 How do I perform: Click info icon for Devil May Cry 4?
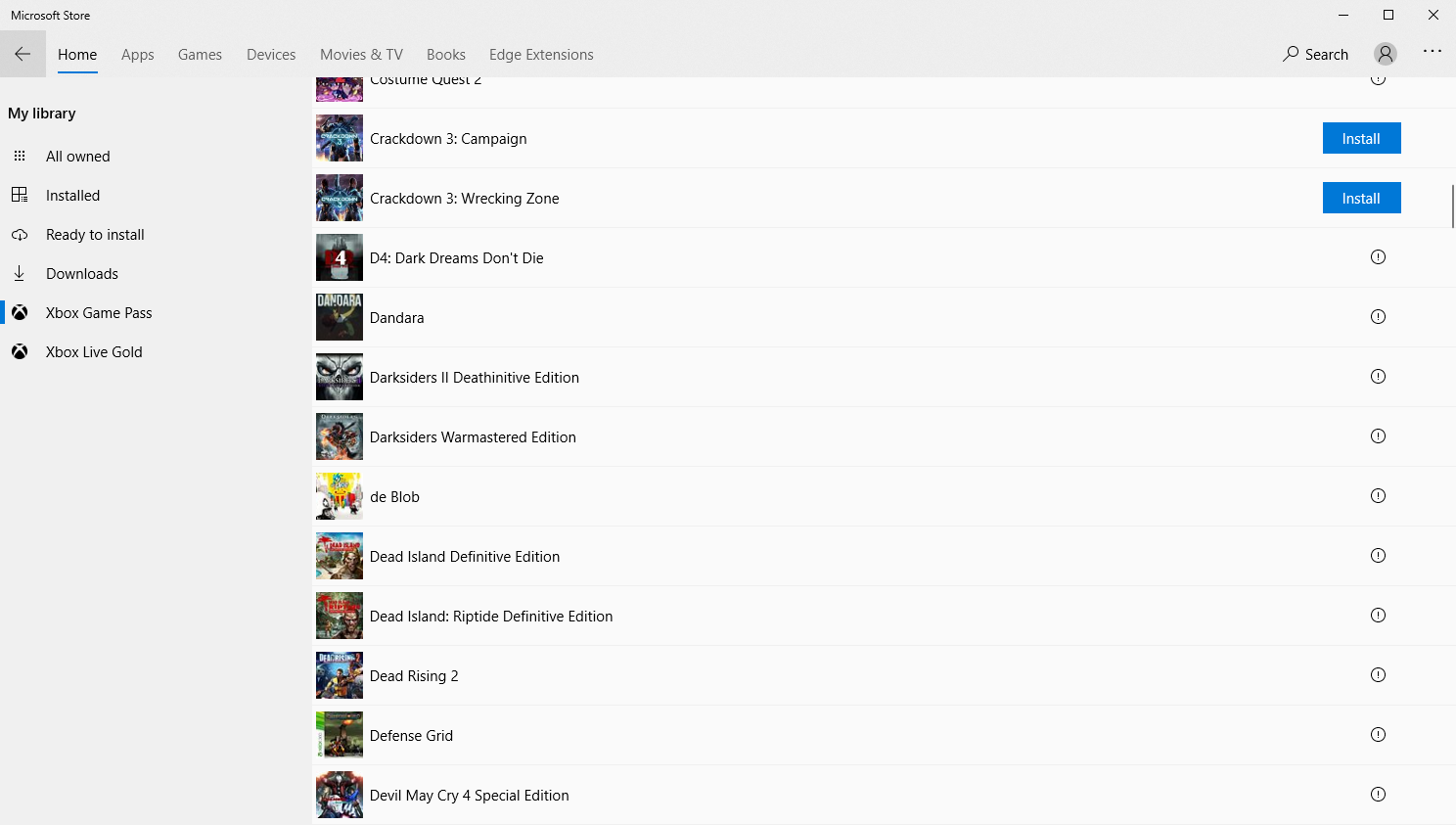(x=1378, y=795)
